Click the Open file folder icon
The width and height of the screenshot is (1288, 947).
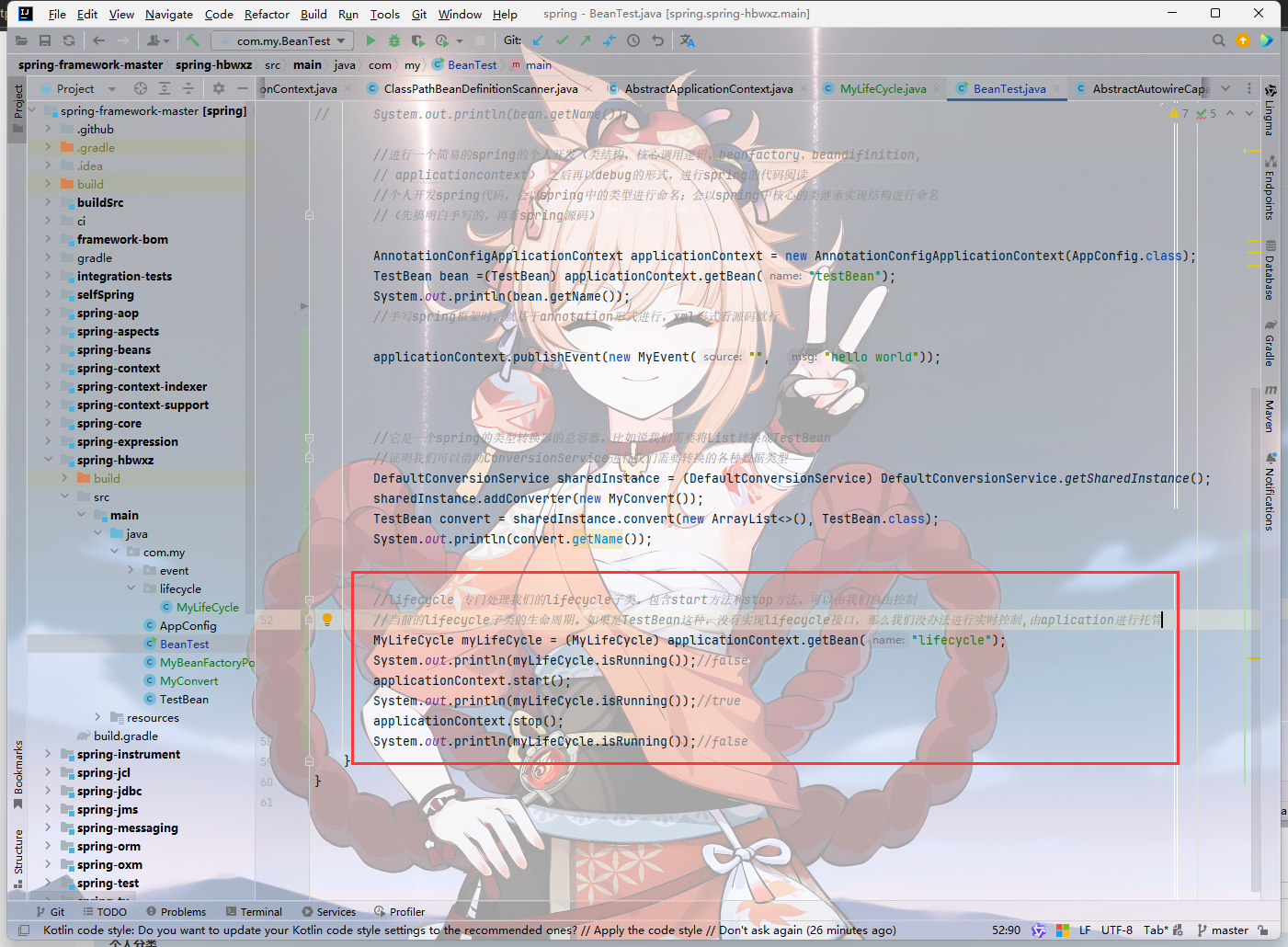pos(21,40)
